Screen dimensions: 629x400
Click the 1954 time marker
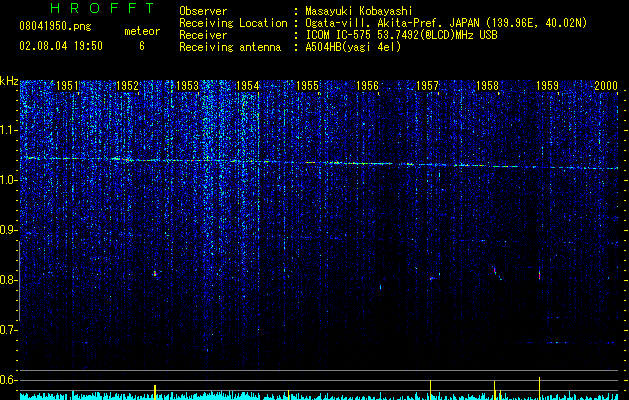click(248, 86)
